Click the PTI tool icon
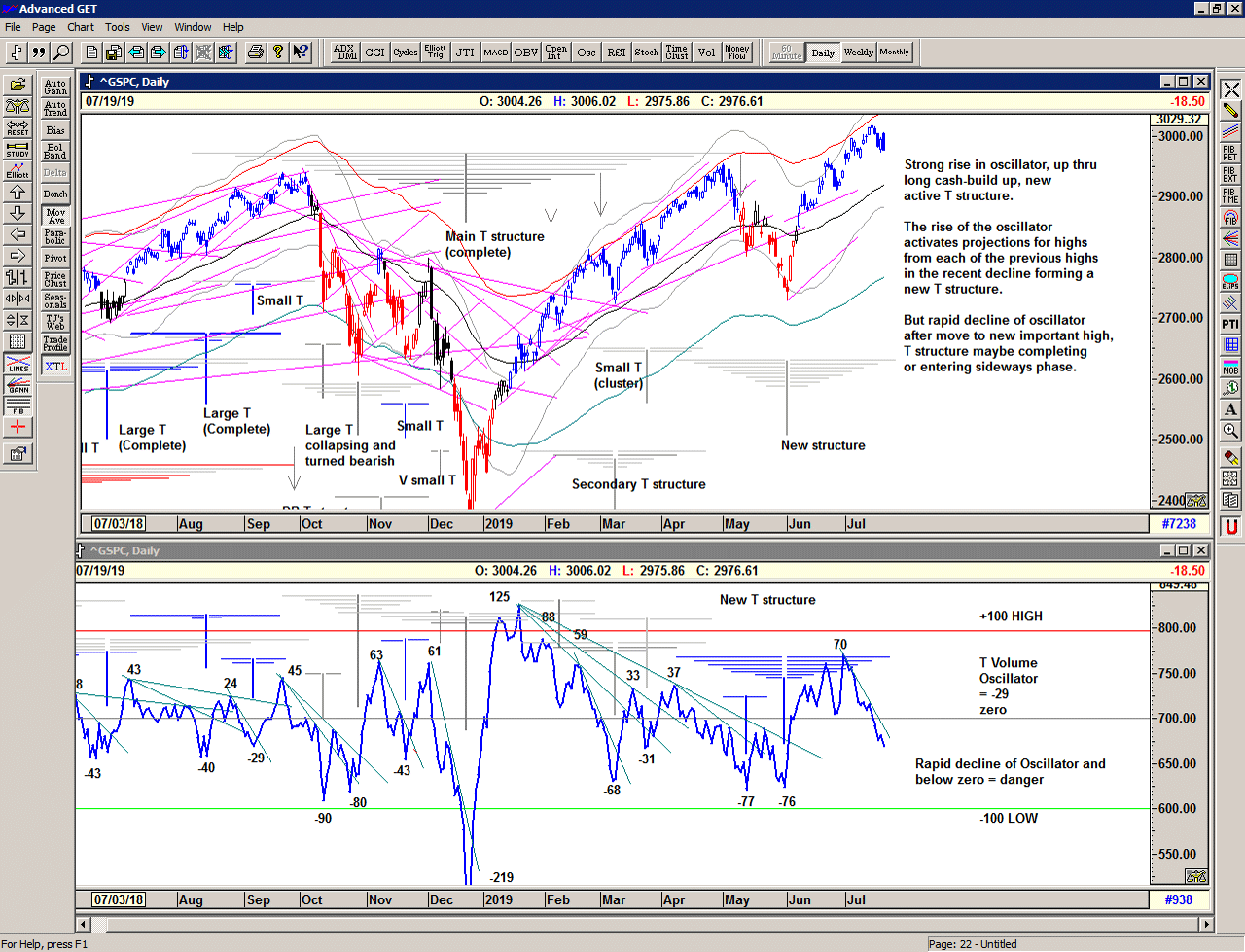This screenshot has width=1245, height=952. click(1230, 324)
